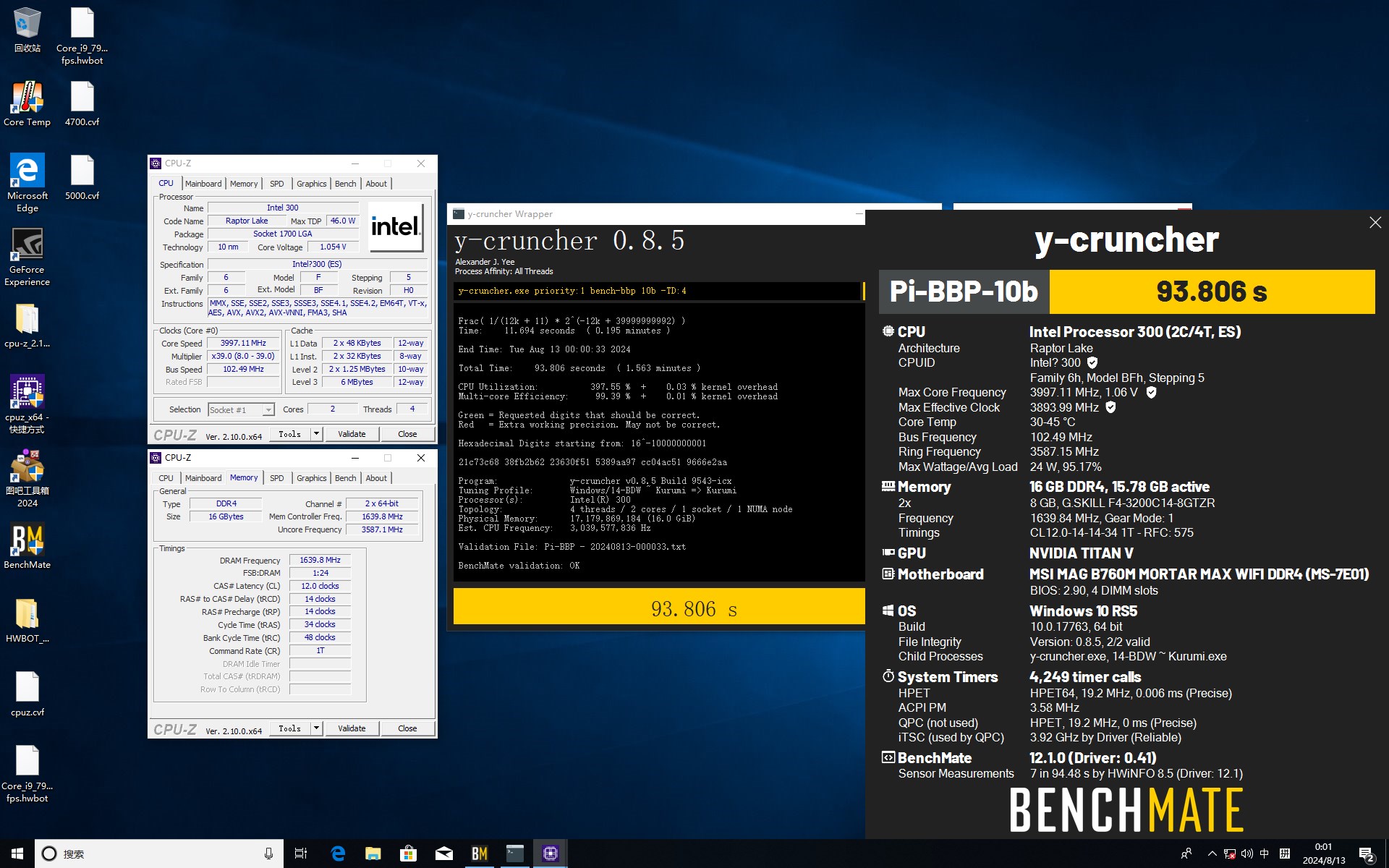1389x868 pixels.
Task: Click the Multiplier value x39.0 (8.0 - 39.0)
Action: [x=243, y=357]
